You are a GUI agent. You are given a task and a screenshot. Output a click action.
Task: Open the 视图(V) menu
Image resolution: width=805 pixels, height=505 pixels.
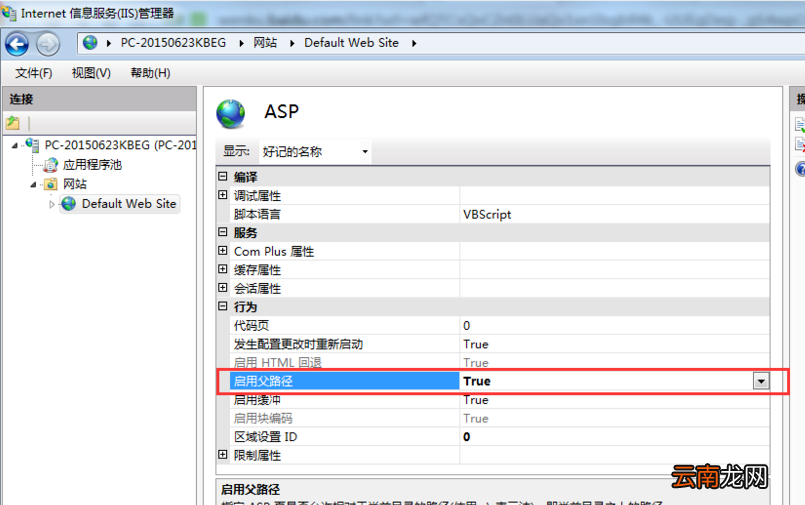(x=91, y=73)
